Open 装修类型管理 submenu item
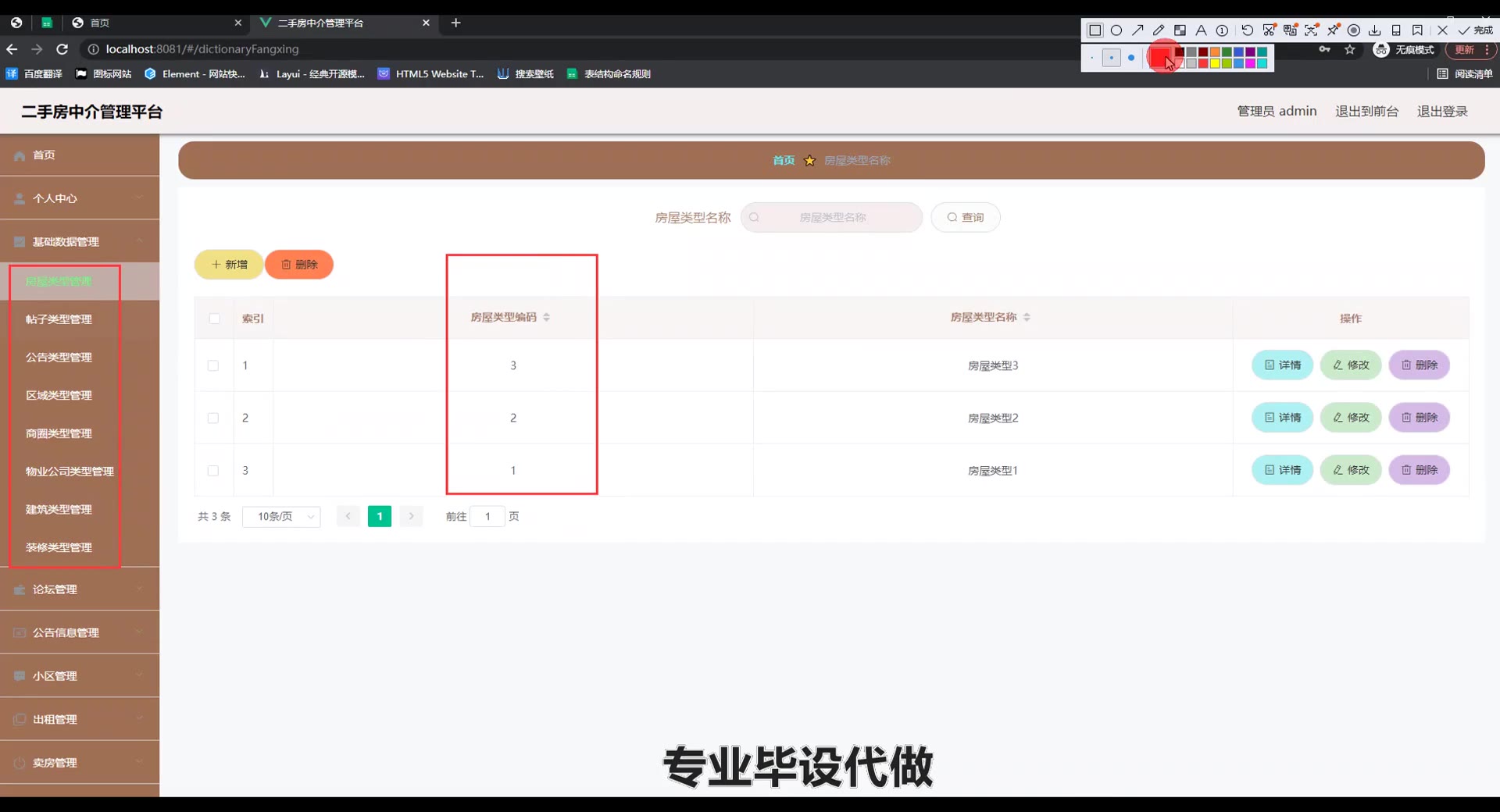Screen dimensions: 1500x812 [80, 547]
